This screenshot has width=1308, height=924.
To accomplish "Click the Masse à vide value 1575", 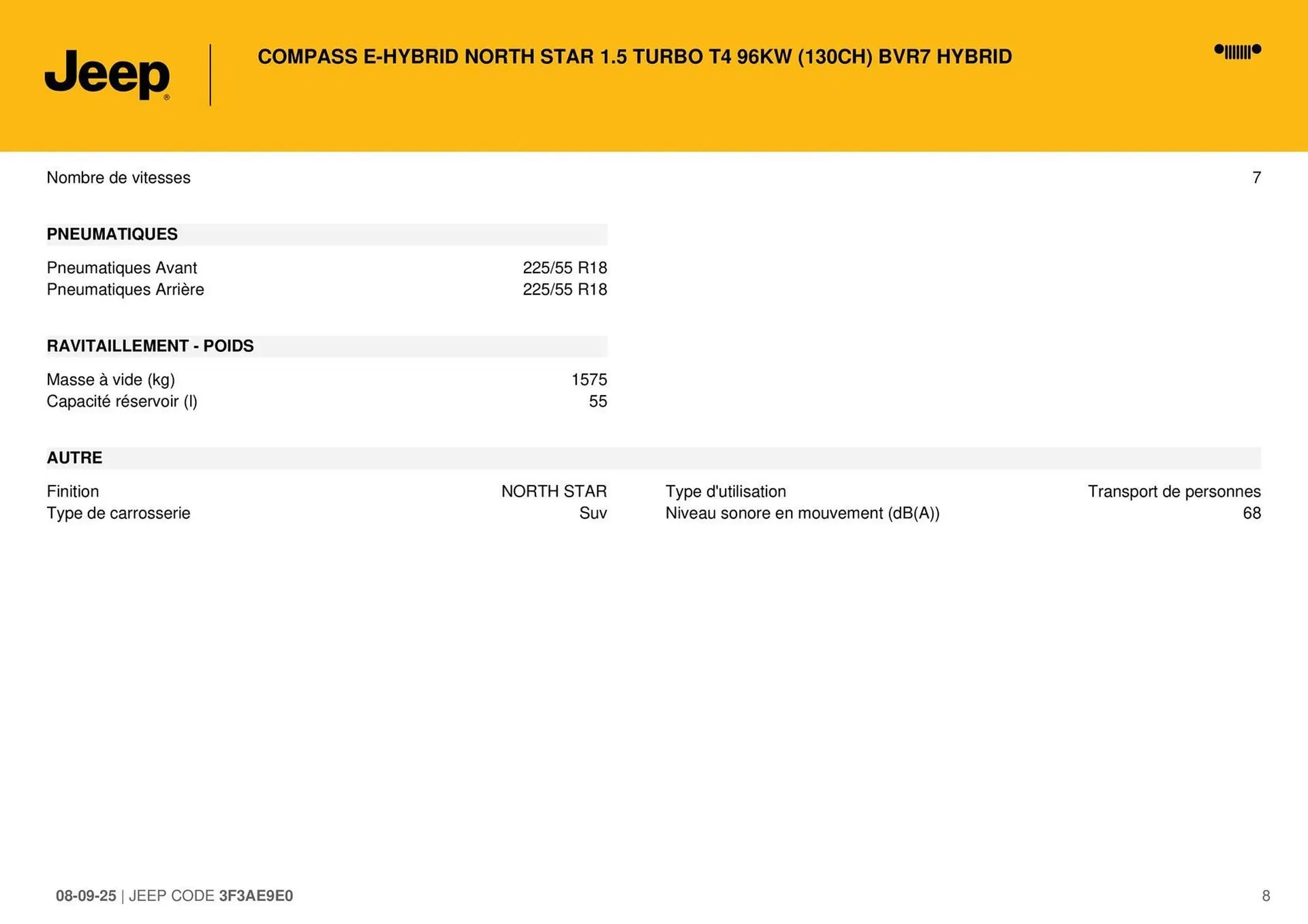I will point(589,379).
